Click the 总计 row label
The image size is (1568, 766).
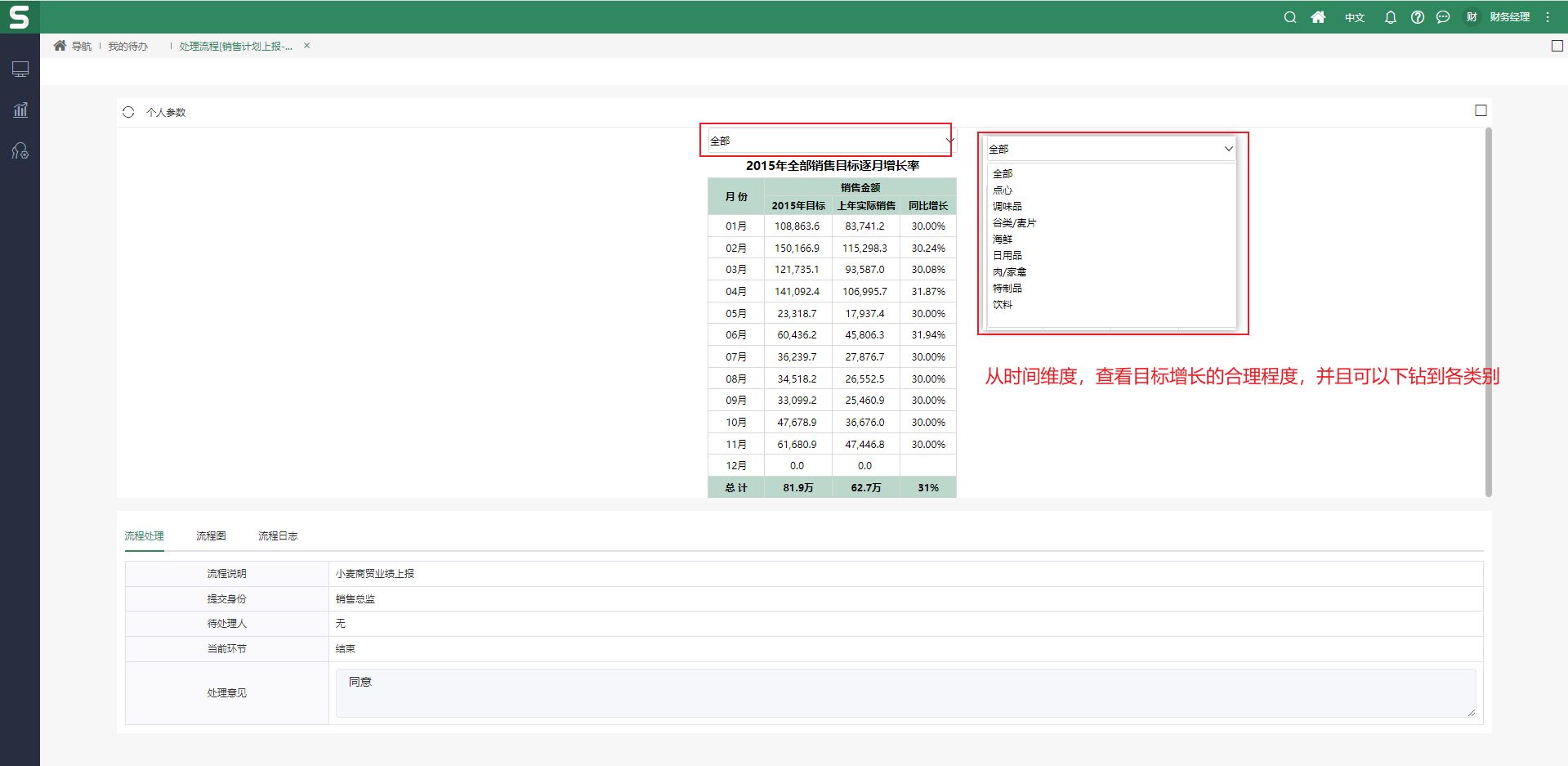coord(736,488)
